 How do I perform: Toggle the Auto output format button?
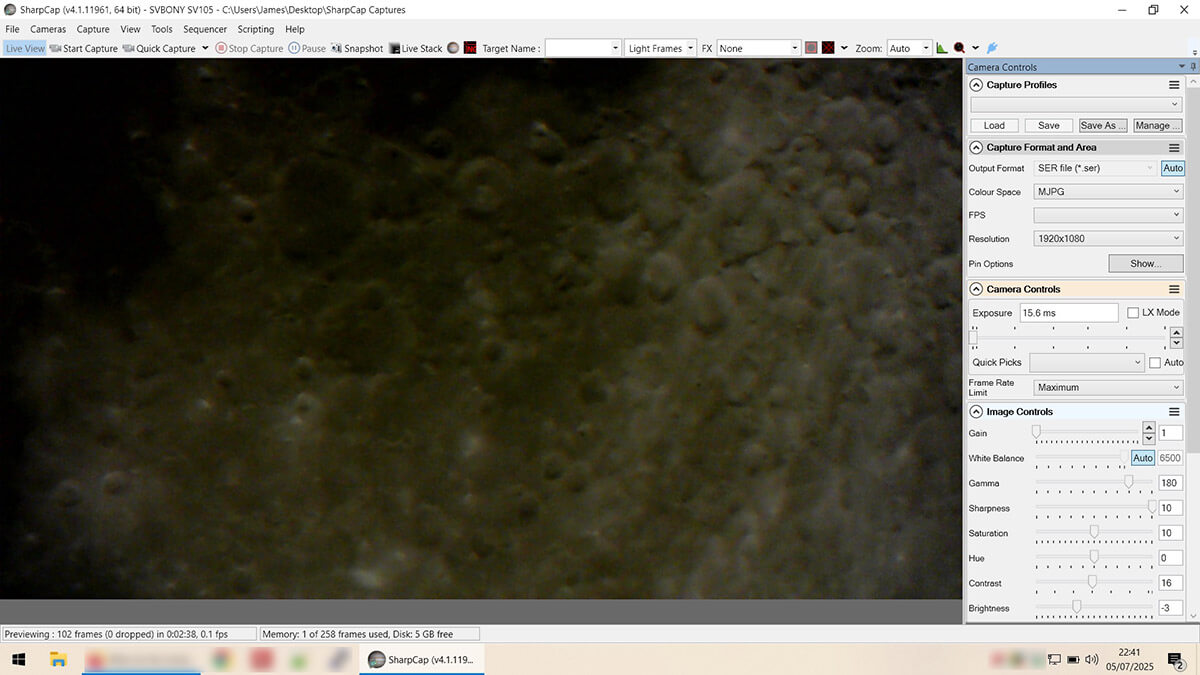[1172, 168]
